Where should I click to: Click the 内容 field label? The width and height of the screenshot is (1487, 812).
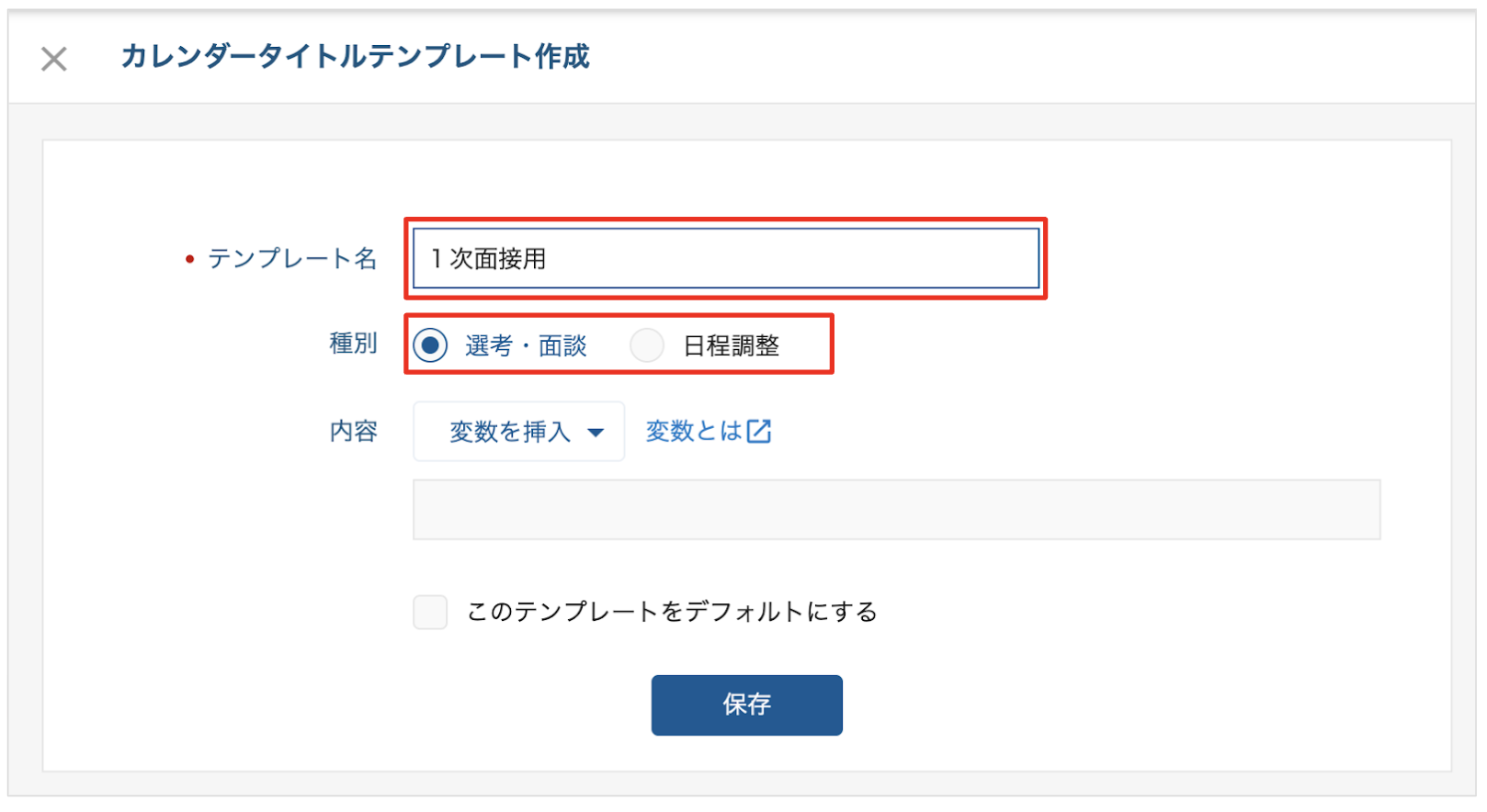(354, 431)
